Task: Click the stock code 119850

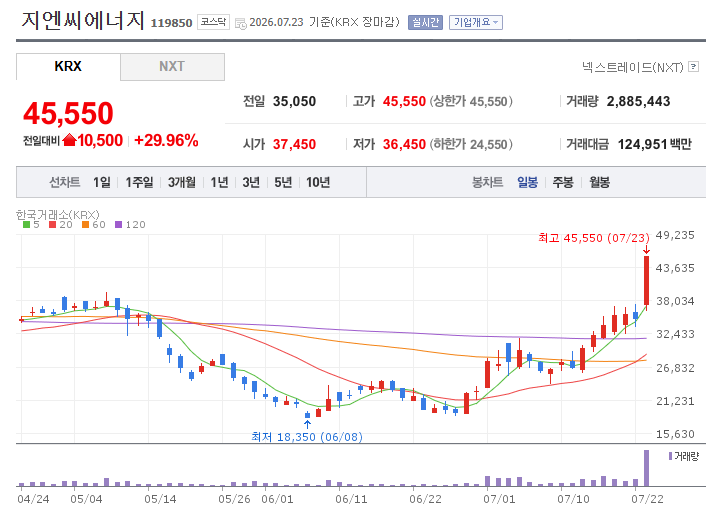Action: pos(171,23)
